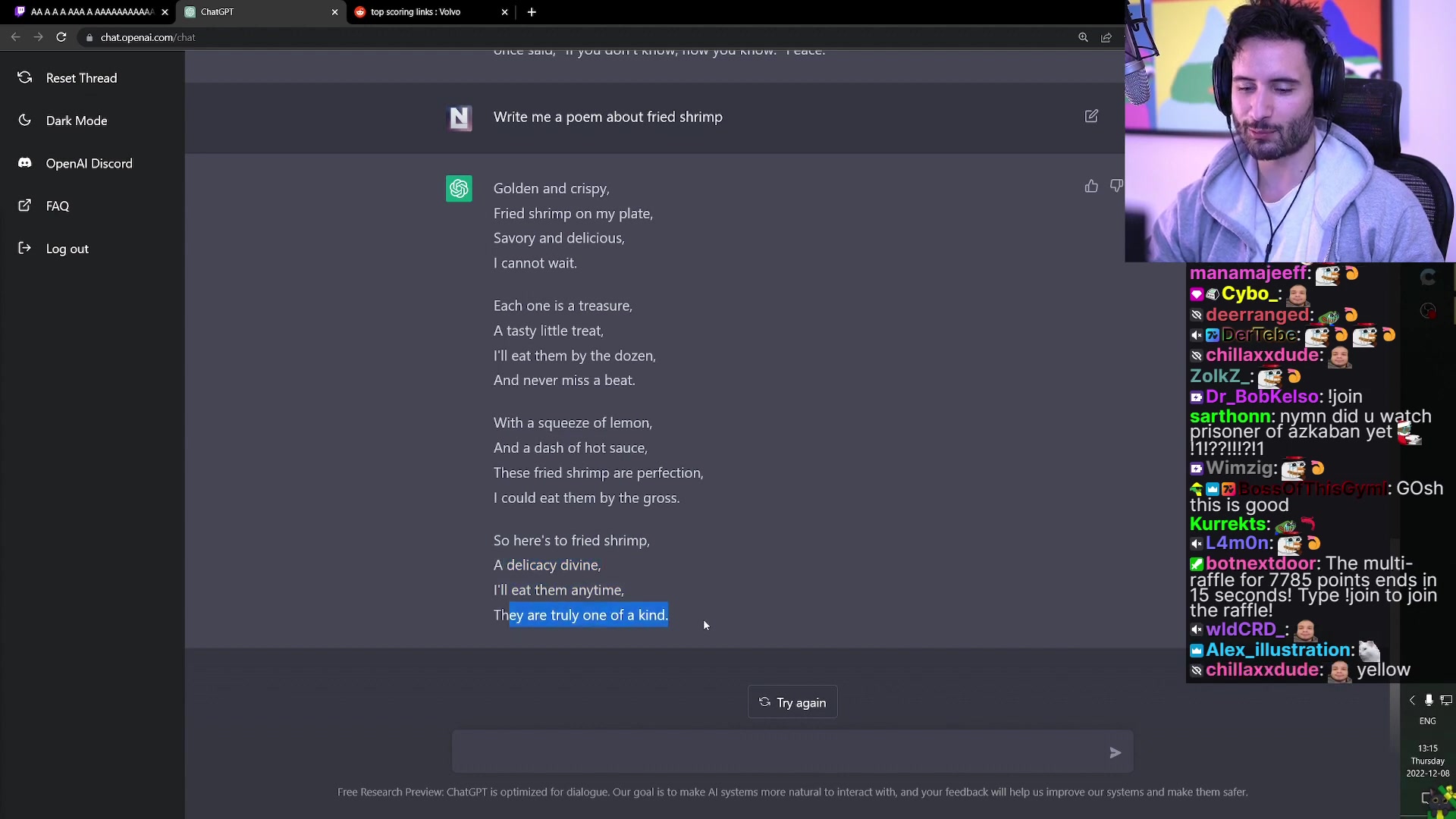1456x819 pixels.
Task: Click the webcam overlay of streamer
Action: (1290, 130)
